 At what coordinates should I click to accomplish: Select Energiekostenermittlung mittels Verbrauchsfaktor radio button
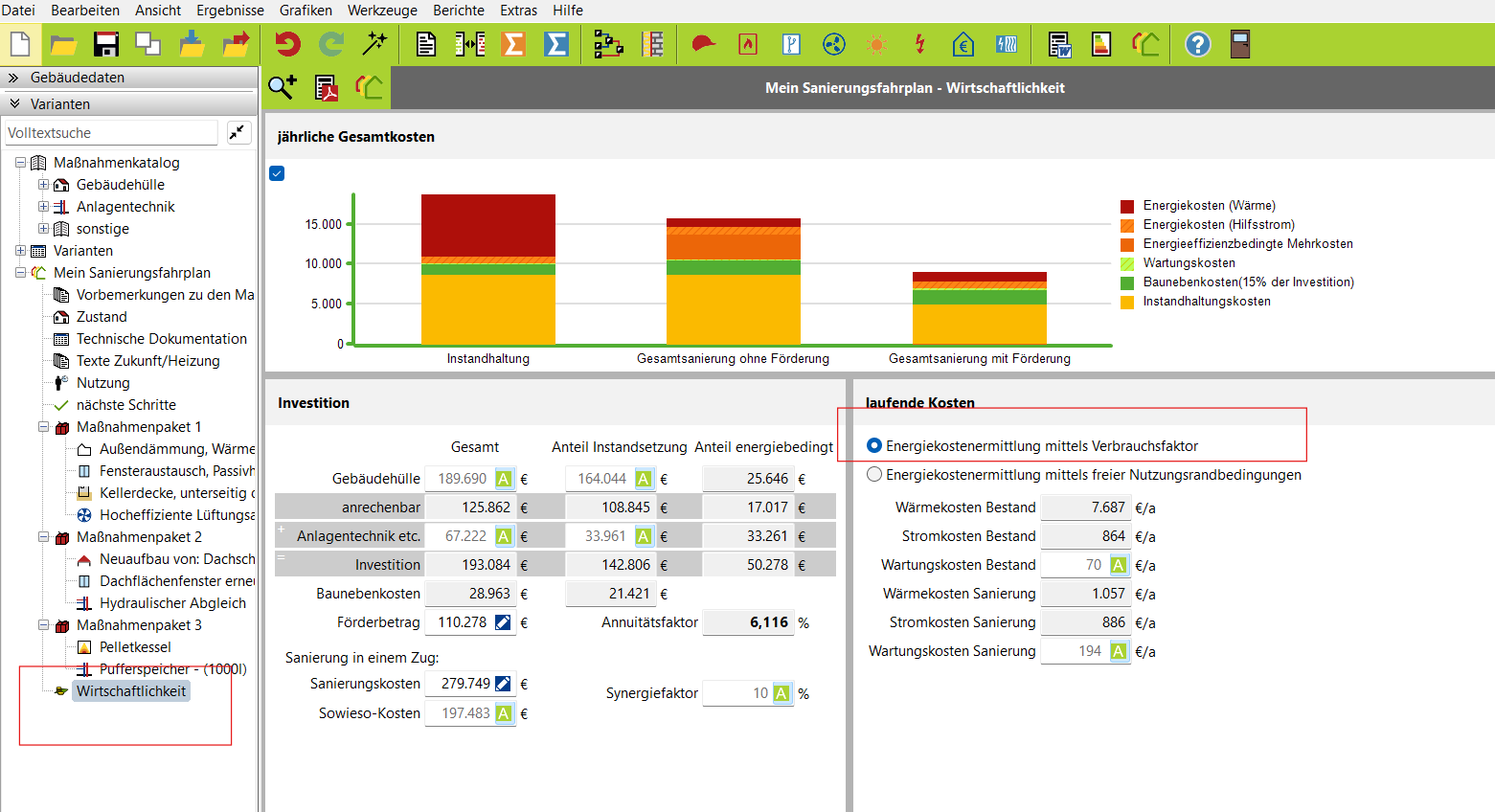click(x=874, y=446)
